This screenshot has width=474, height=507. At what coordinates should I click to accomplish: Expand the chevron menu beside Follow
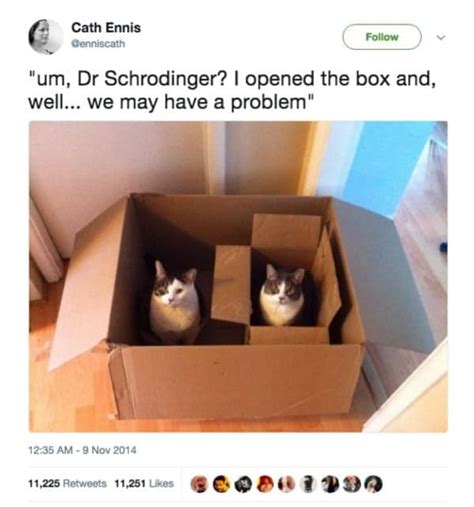441,37
